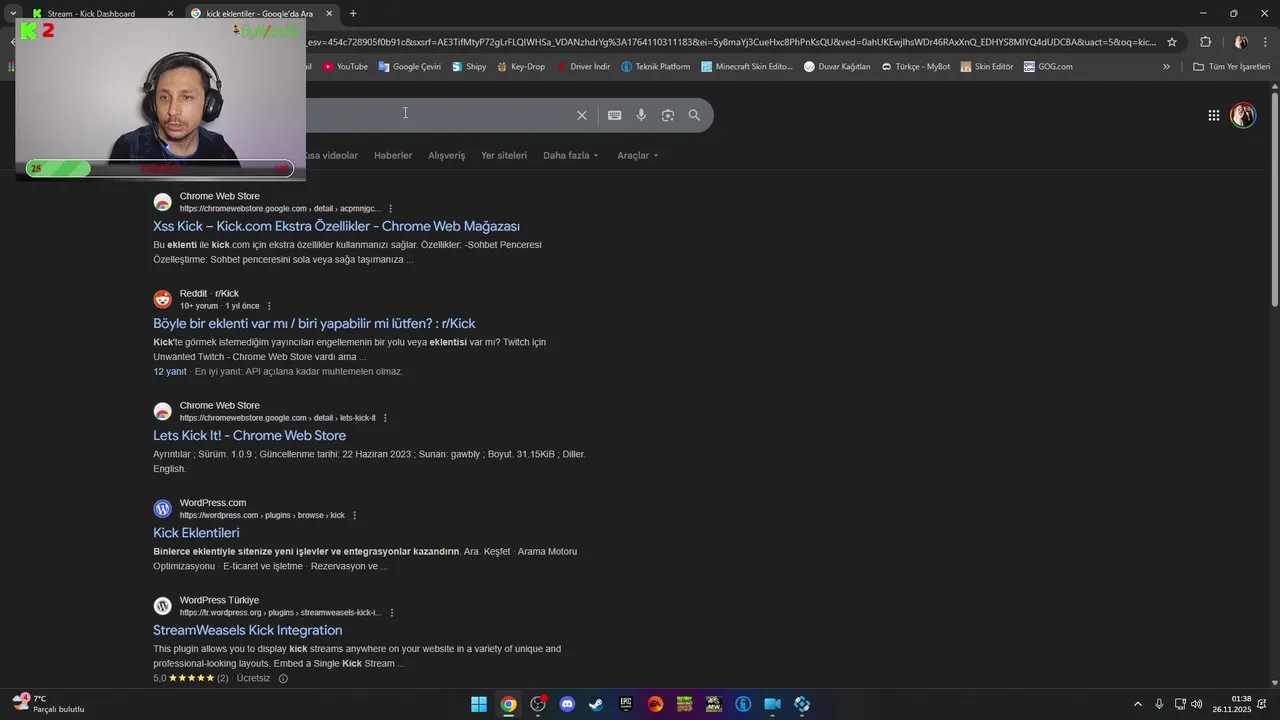Search by image with Google Lens

click(x=668, y=115)
